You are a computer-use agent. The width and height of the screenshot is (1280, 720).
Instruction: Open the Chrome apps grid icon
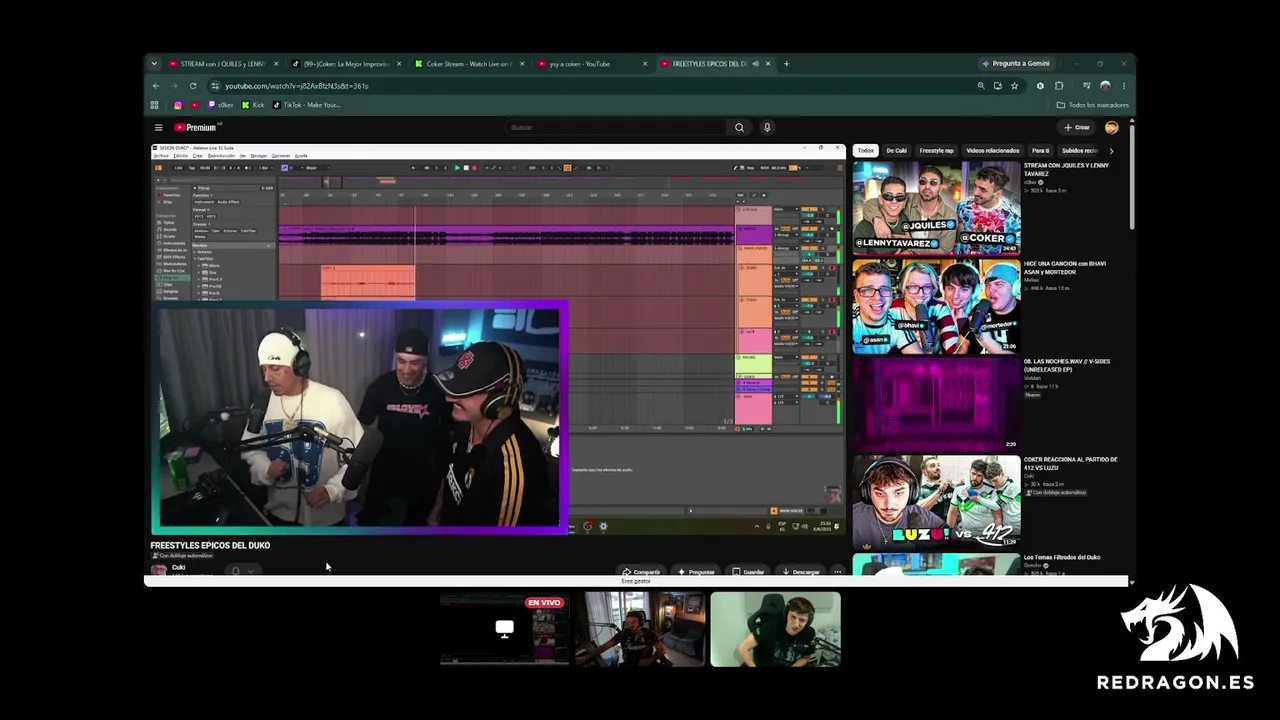click(x=154, y=105)
